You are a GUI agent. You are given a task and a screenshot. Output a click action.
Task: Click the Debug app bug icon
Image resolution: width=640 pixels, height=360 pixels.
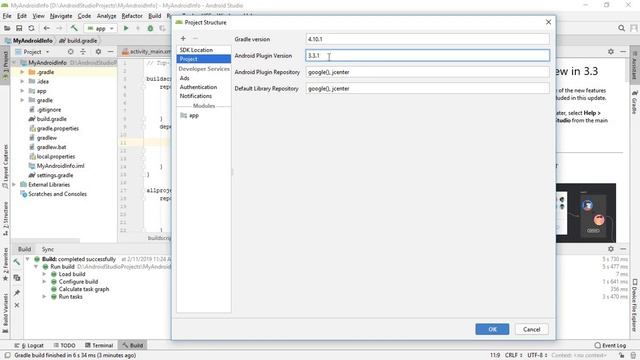(150, 28)
